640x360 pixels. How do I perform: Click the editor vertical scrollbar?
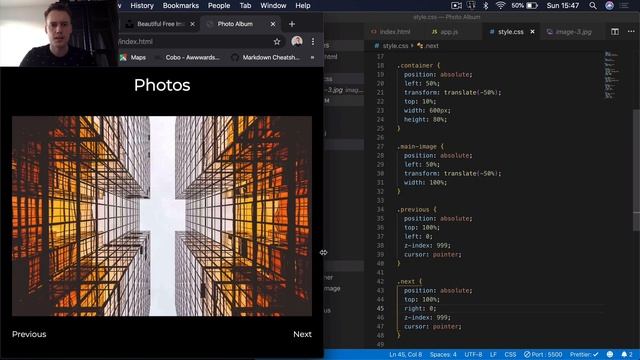pyautogui.click(x=636, y=170)
